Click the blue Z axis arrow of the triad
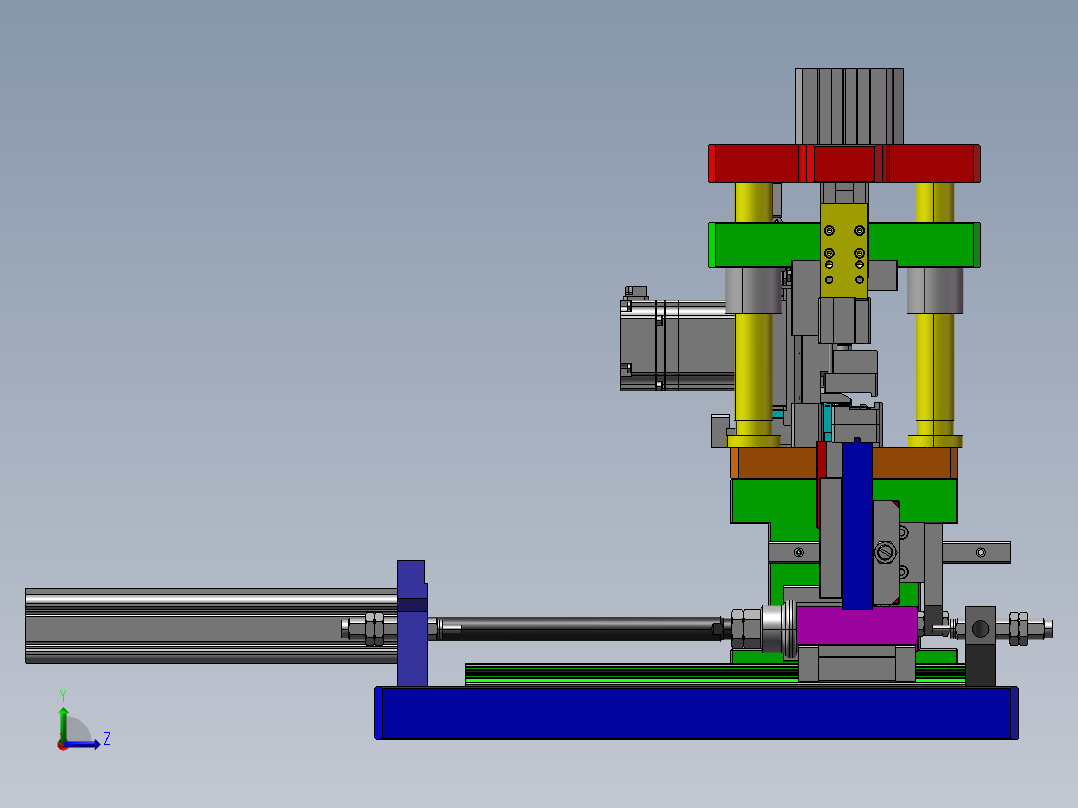This screenshot has width=1078, height=808. [x=90, y=744]
